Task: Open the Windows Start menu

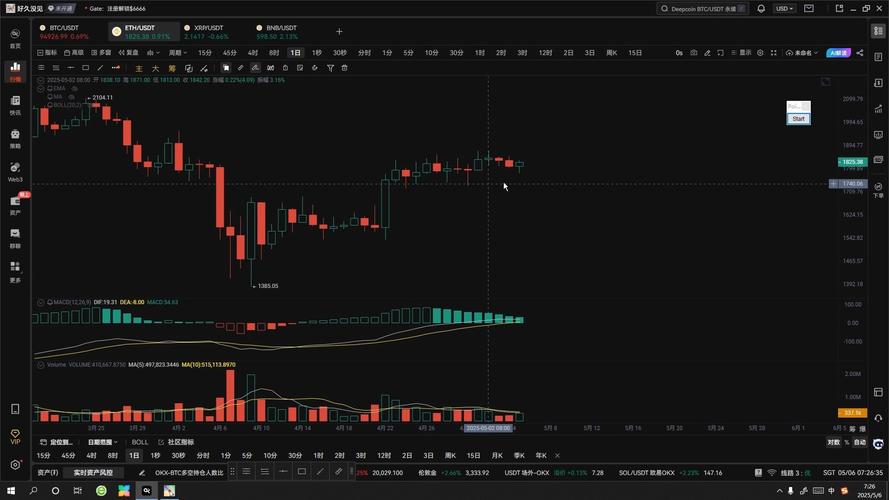Action: click(x=11, y=490)
